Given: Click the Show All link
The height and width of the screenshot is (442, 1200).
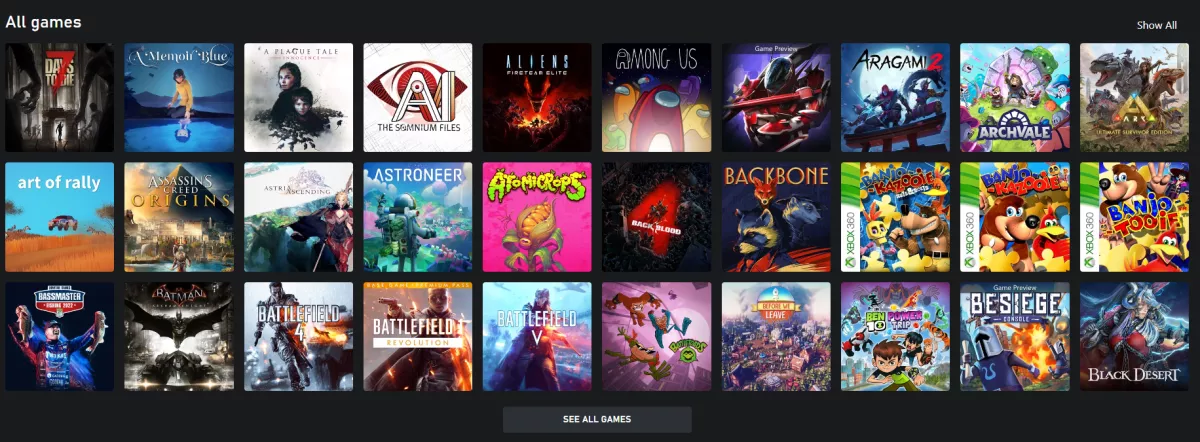Looking at the screenshot, I should pos(1156,25).
